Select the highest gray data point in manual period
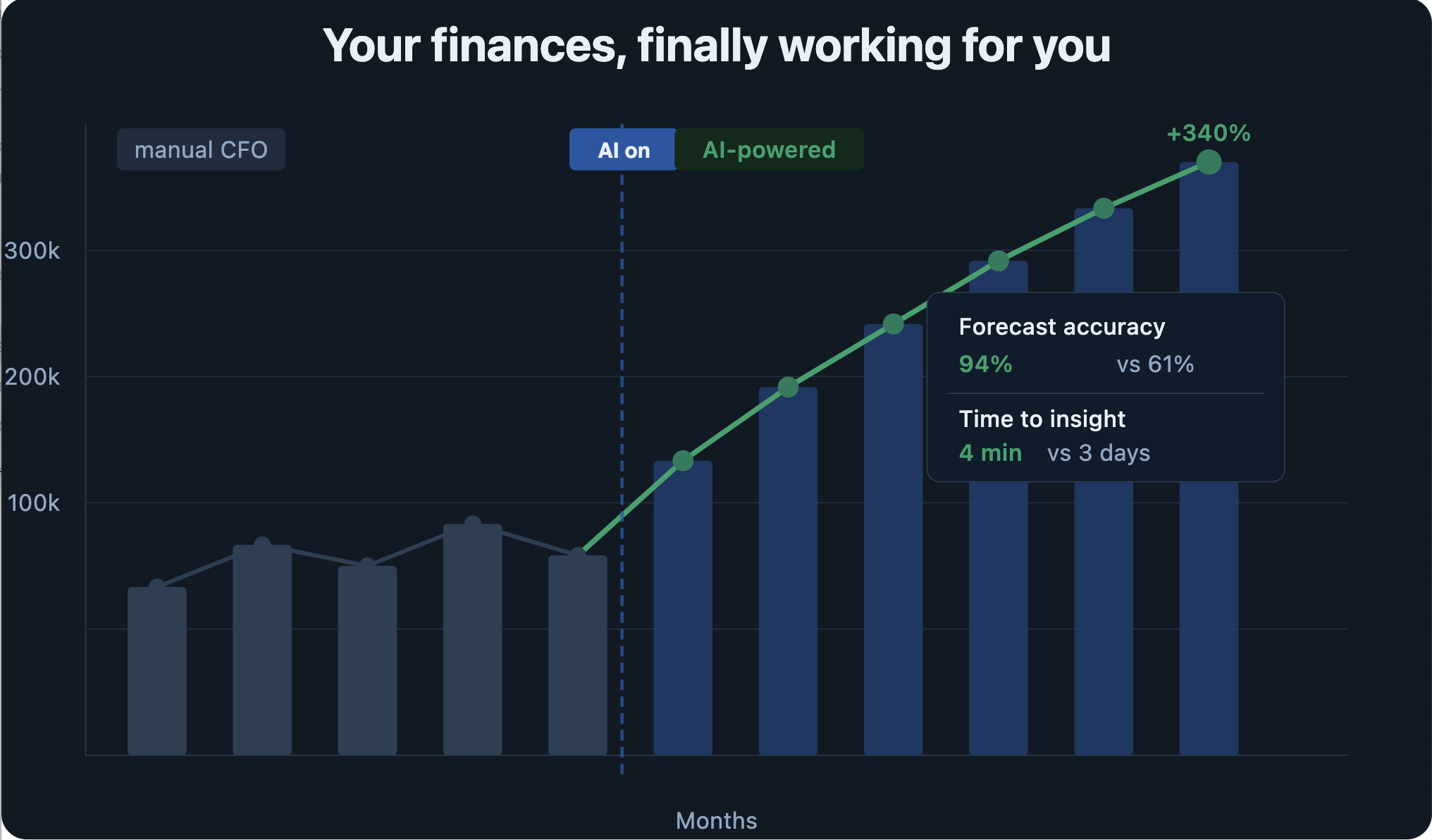This screenshot has width=1432, height=840. point(473,524)
